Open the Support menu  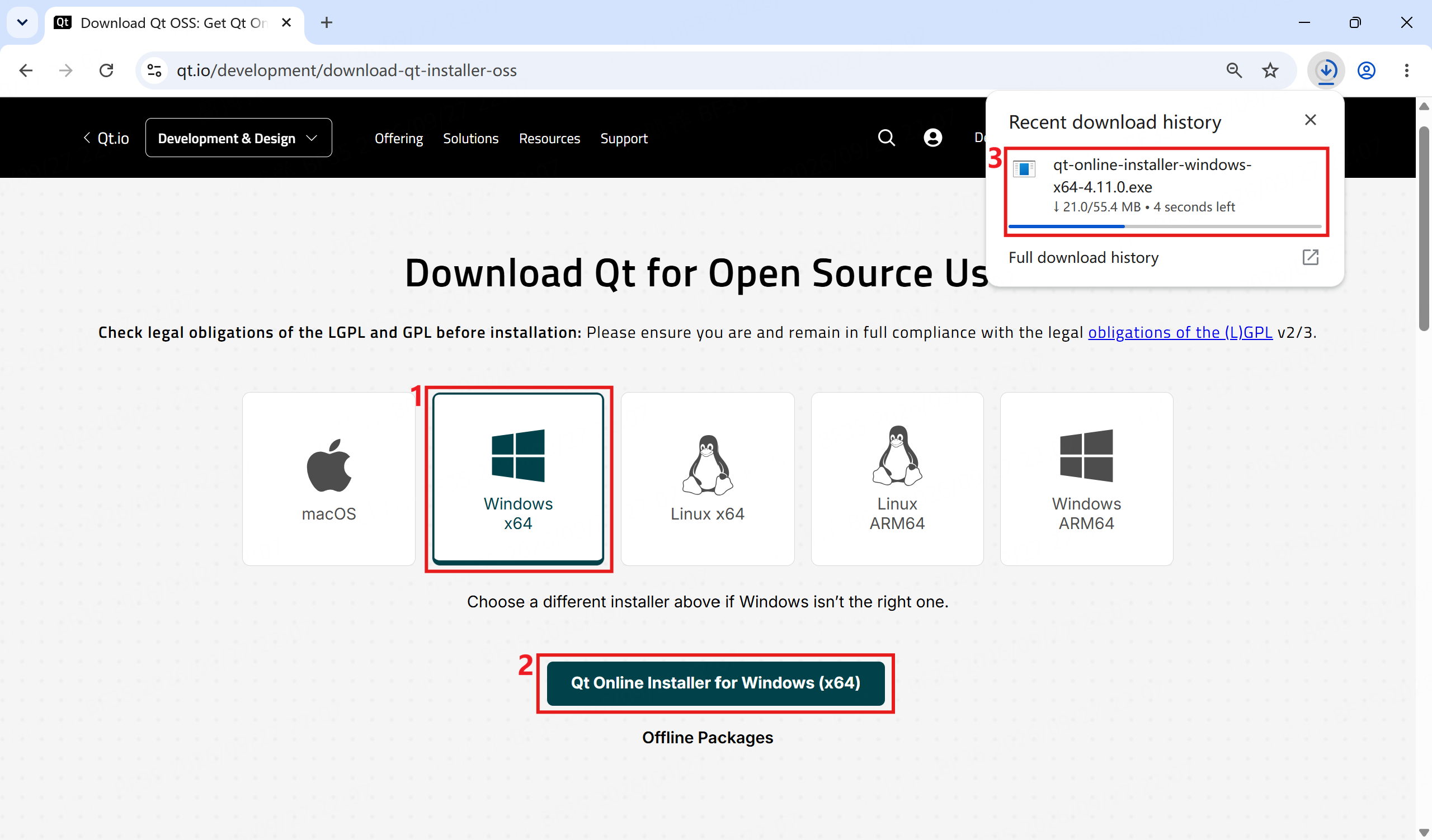[x=624, y=139]
